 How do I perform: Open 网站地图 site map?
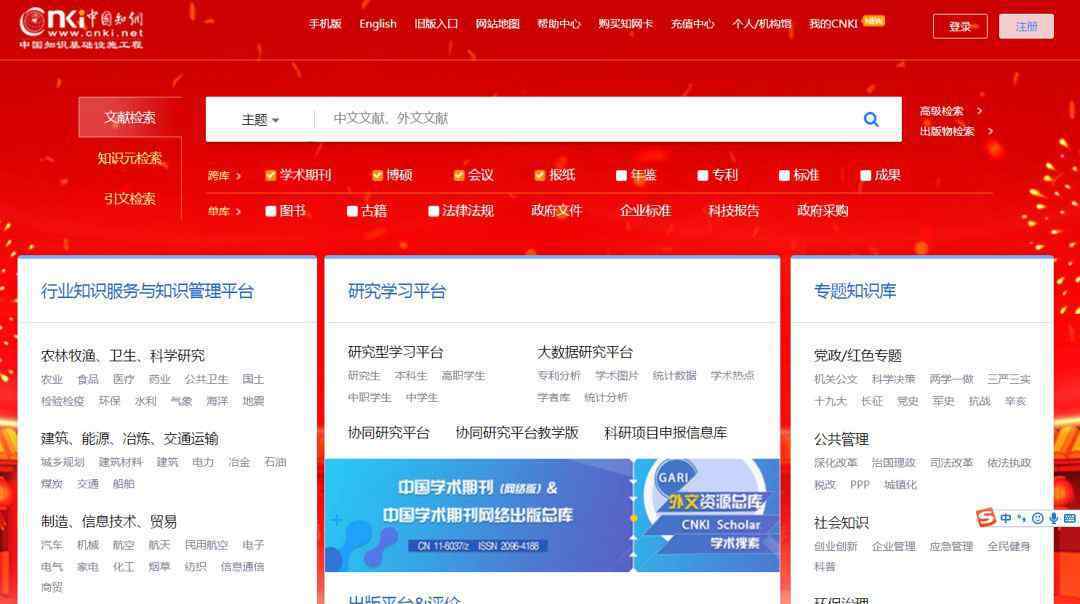point(497,24)
